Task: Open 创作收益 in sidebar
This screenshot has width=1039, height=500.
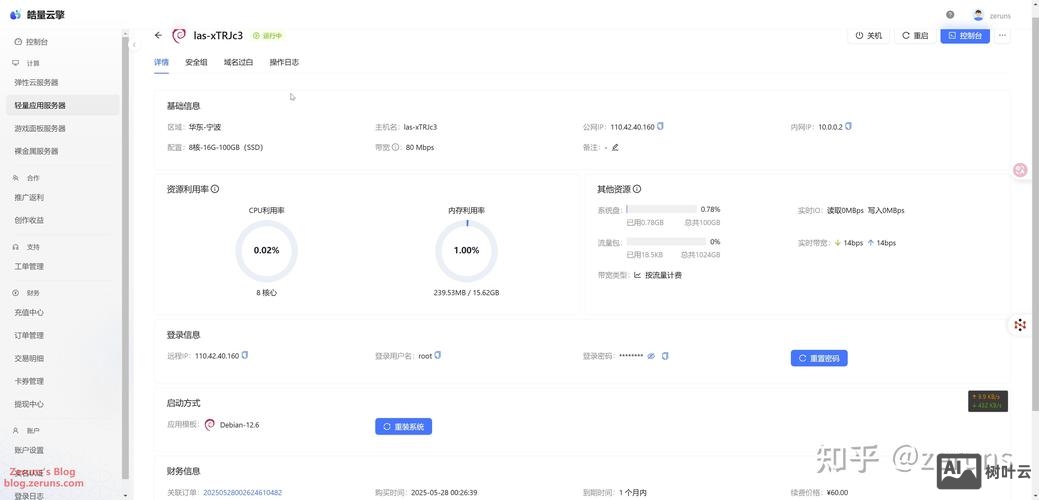Action: [x=29, y=220]
